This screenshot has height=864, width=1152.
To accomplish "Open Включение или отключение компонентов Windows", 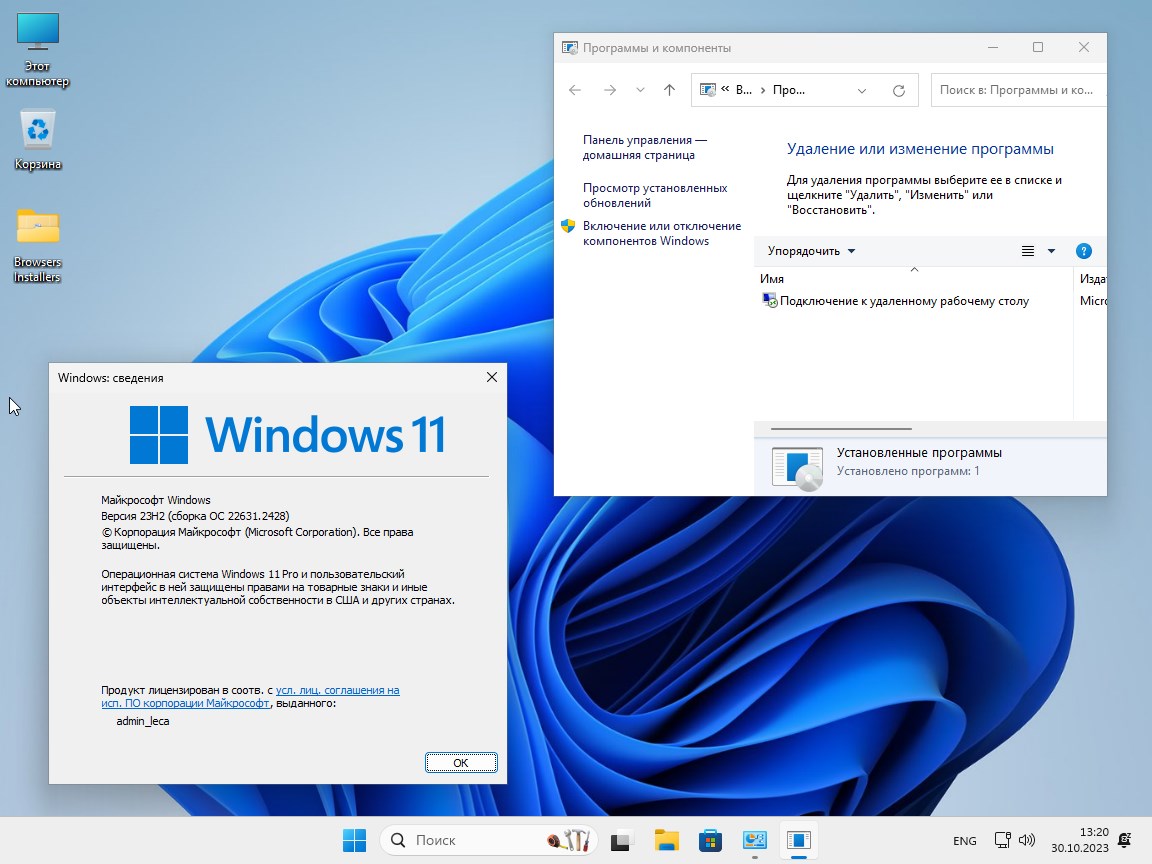I will pyautogui.click(x=661, y=233).
